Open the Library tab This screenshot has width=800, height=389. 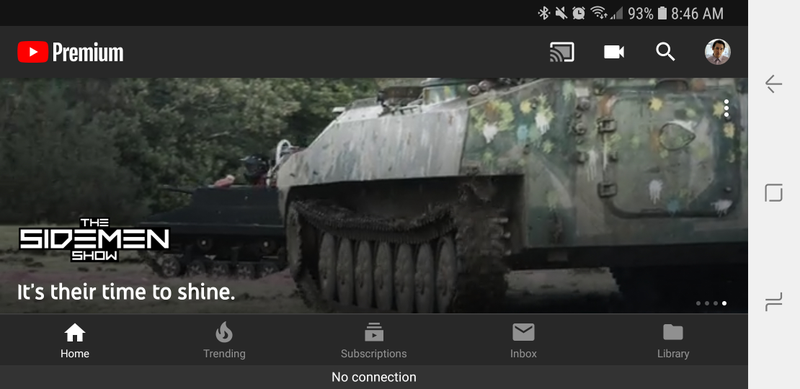pos(673,340)
